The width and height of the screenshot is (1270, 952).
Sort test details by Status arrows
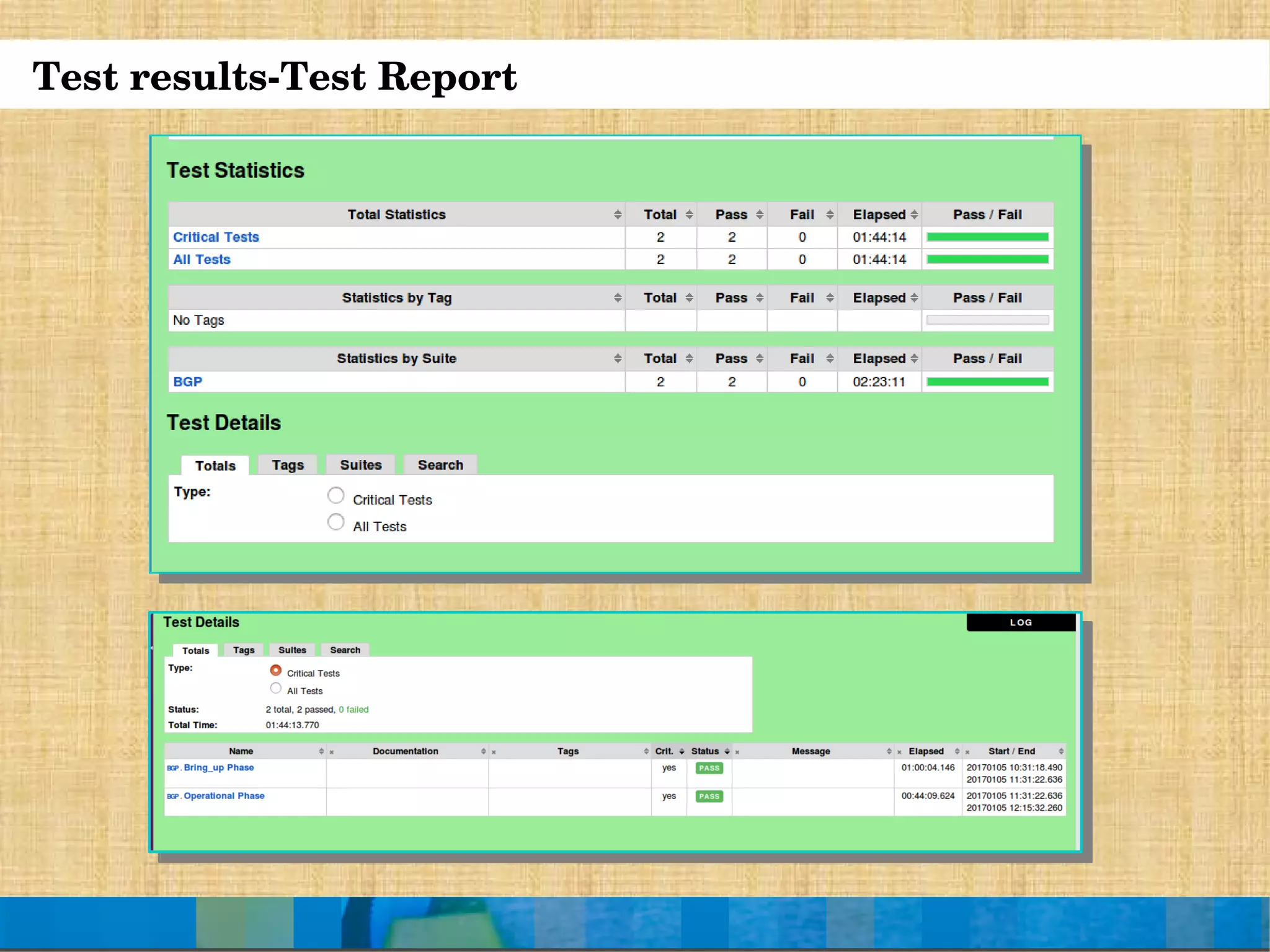coord(727,751)
